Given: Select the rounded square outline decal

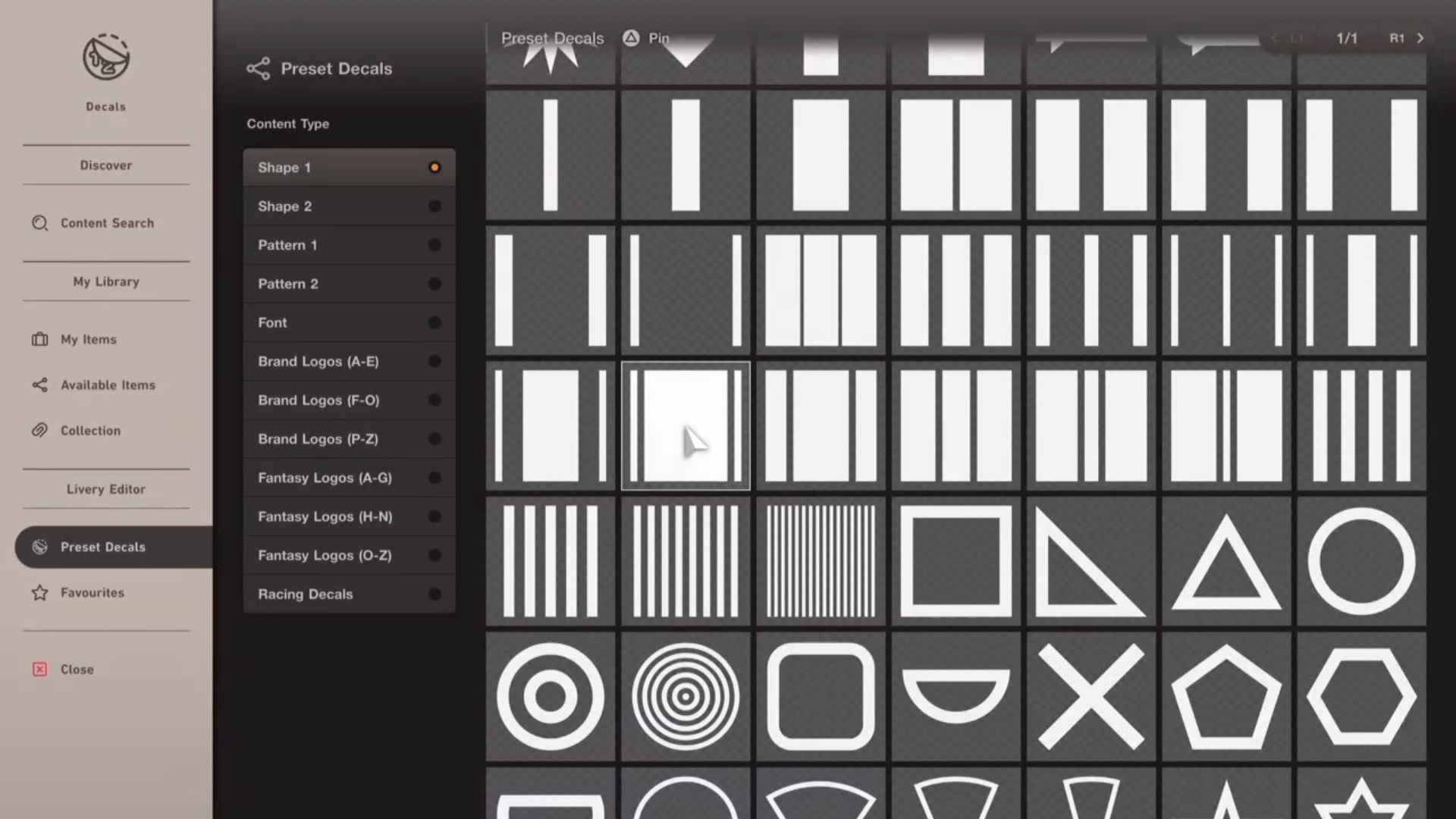Looking at the screenshot, I should 821,696.
